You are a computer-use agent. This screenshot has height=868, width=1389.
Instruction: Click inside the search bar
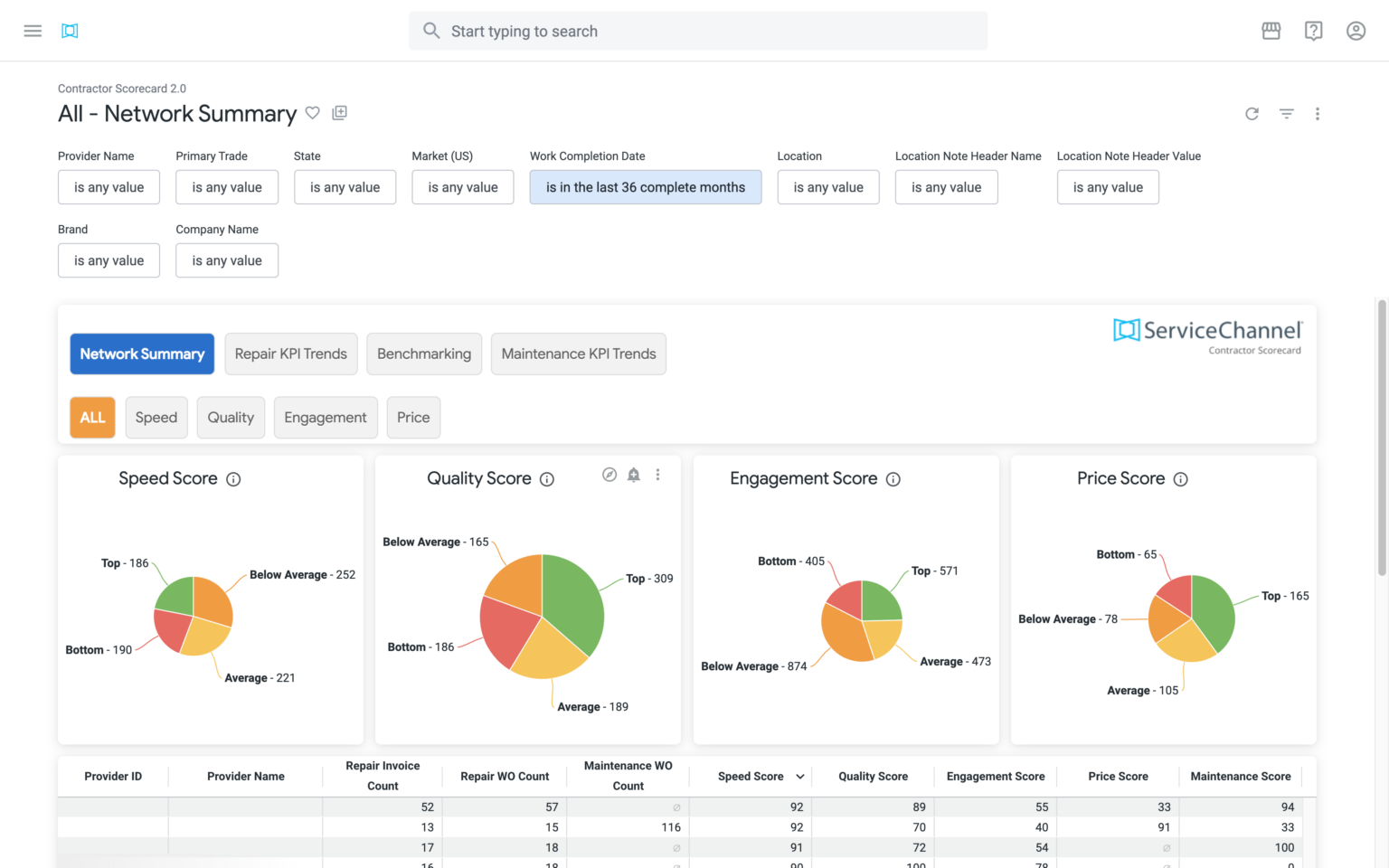pyautogui.click(x=698, y=30)
